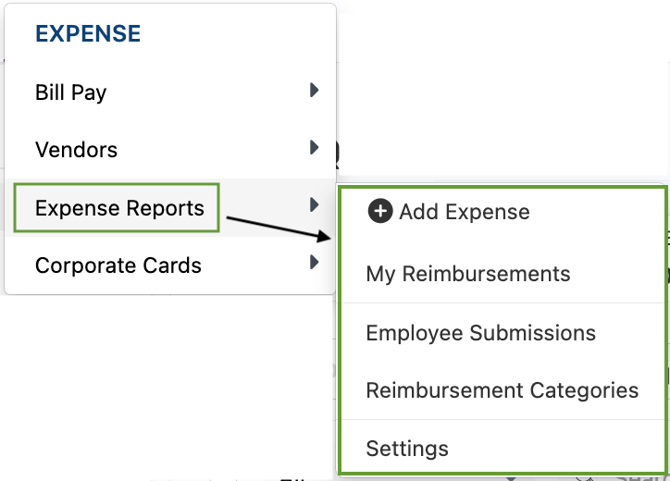Click the arrow icon next to Vendors
Image resolution: width=670 pixels, height=481 pixels.
tap(314, 147)
